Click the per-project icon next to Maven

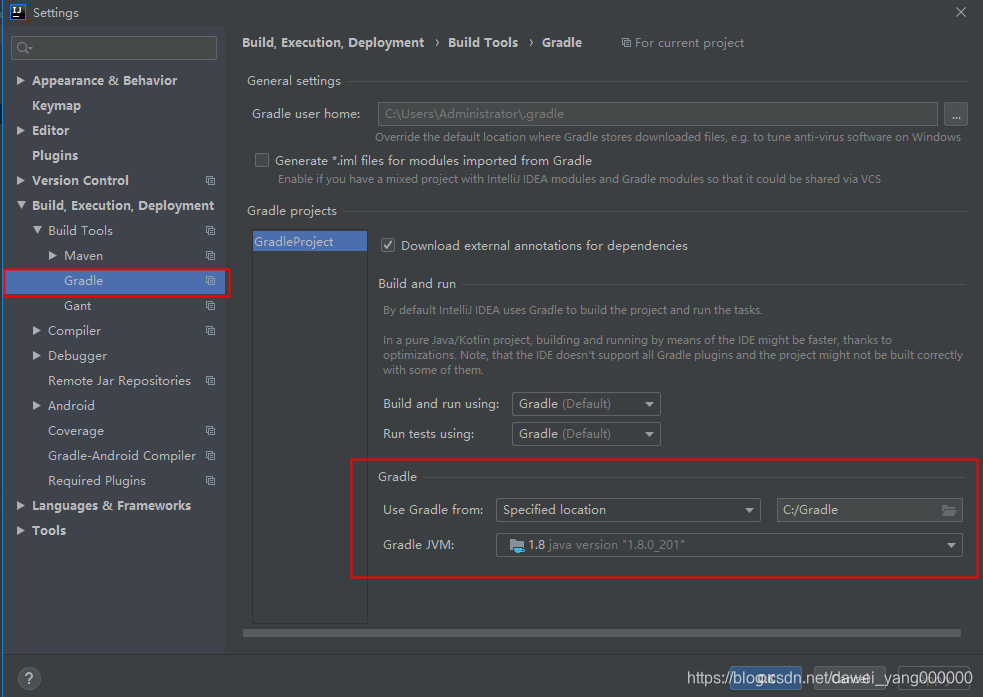point(211,256)
